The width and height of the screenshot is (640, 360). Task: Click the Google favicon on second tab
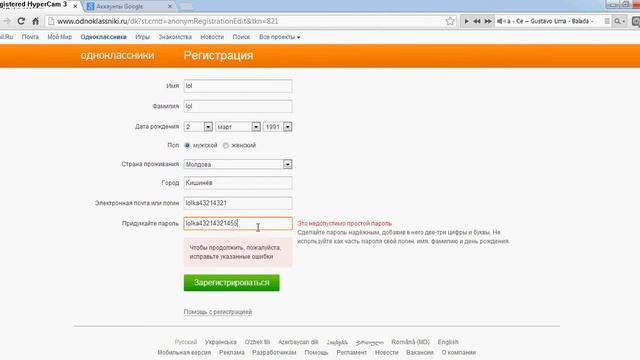(x=91, y=6)
